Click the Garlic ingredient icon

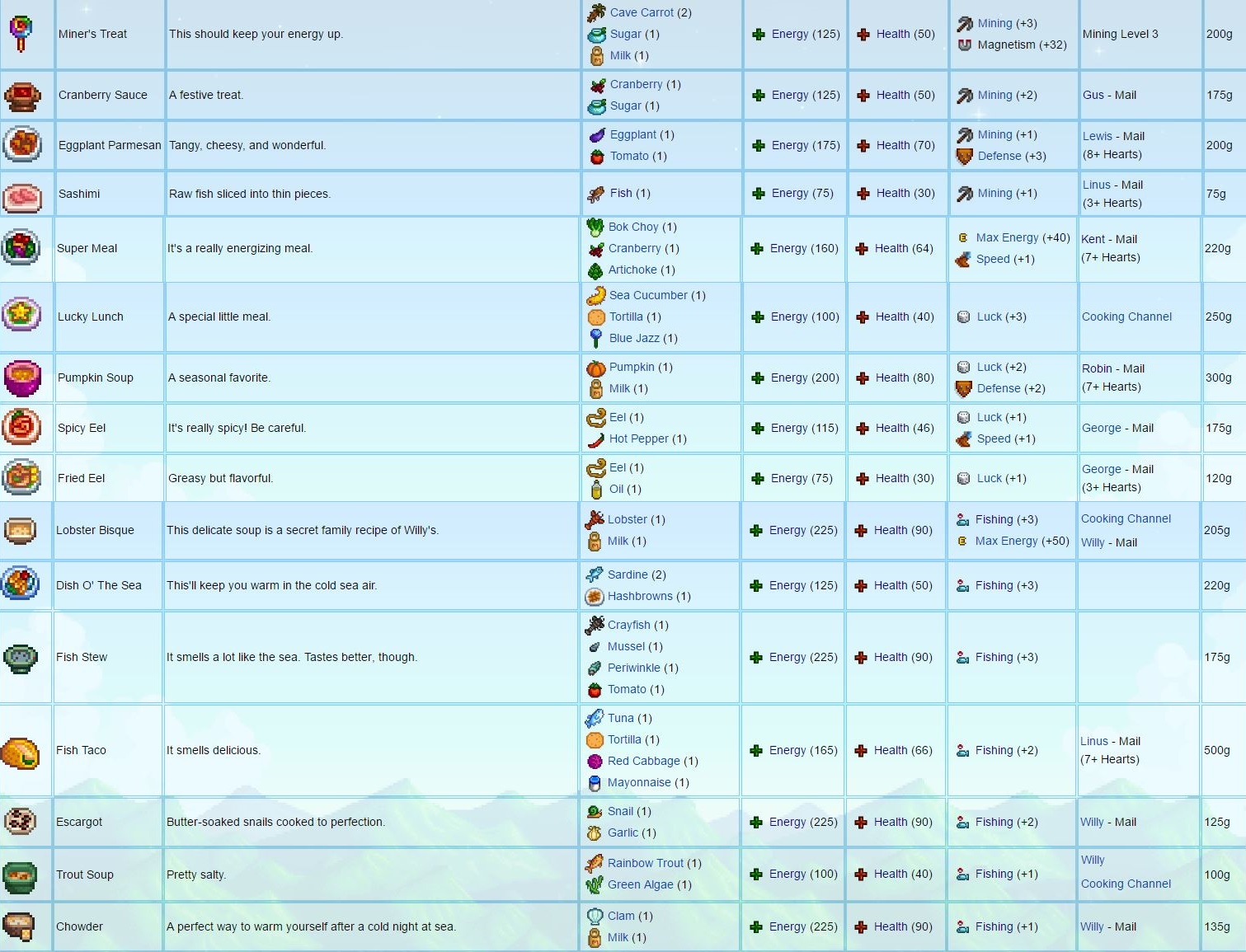(594, 833)
